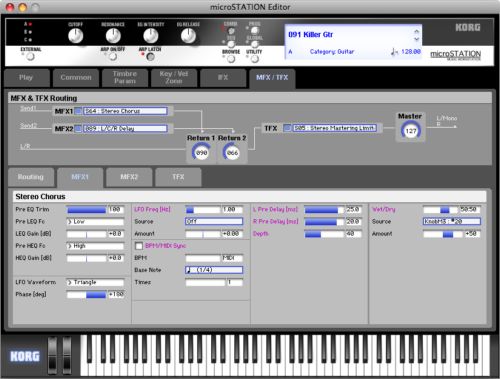Open the Pre HEQ Fc dropdown

click(x=95, y=246)
